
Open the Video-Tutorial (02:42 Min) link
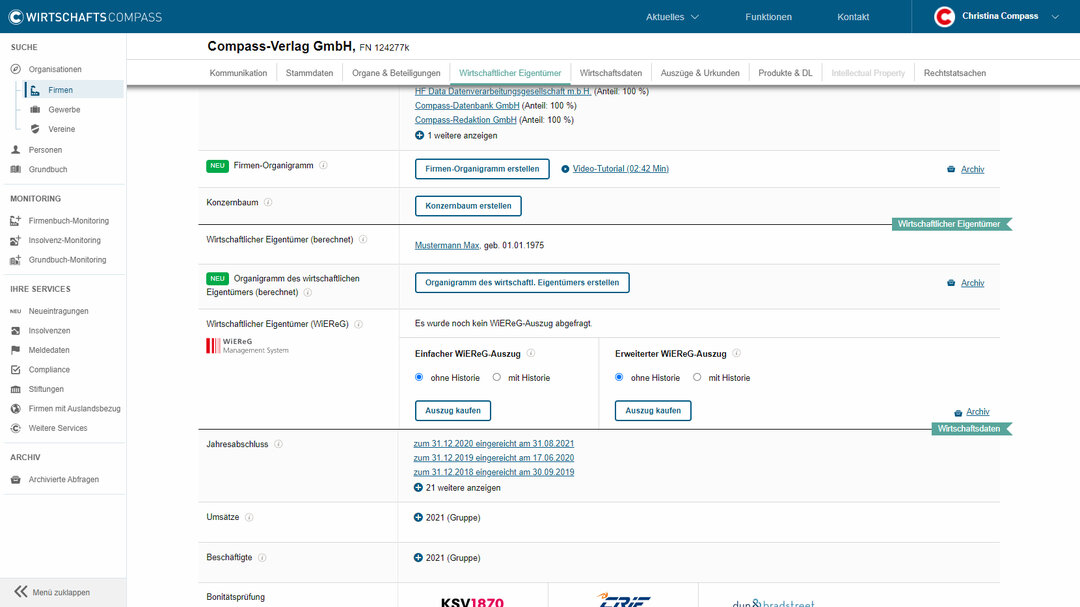[x=621, y=169]
